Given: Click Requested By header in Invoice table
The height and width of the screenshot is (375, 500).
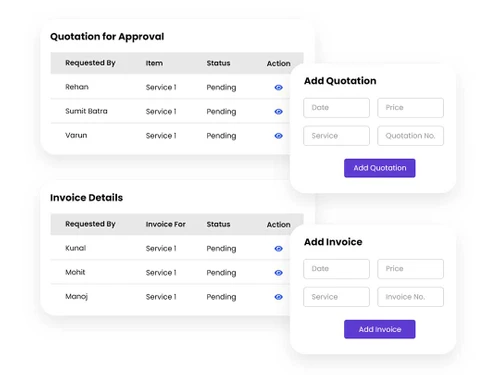Looking at the screenshot, I should (90, 224).
